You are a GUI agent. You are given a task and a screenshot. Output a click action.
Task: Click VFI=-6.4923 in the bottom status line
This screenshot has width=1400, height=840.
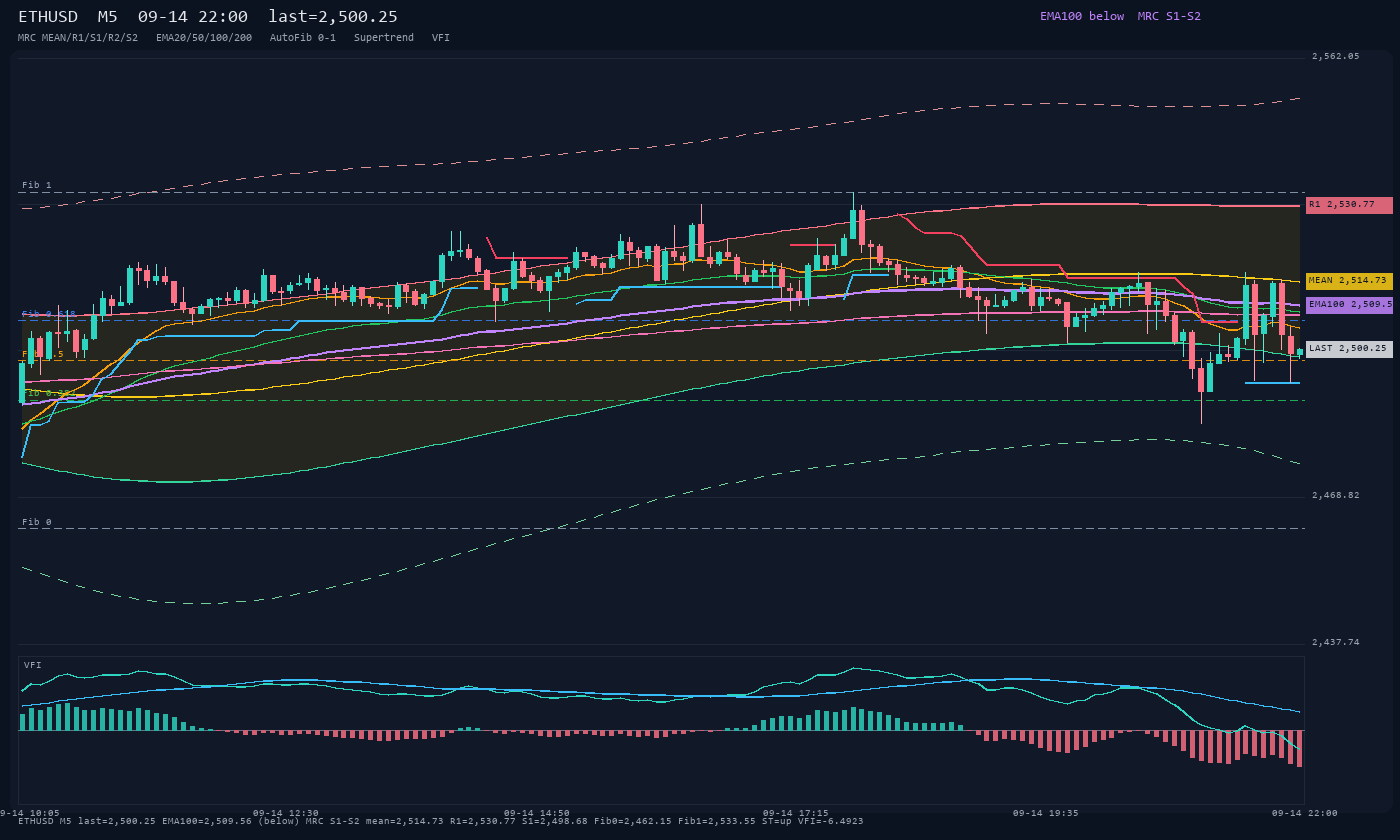[831, 822]
